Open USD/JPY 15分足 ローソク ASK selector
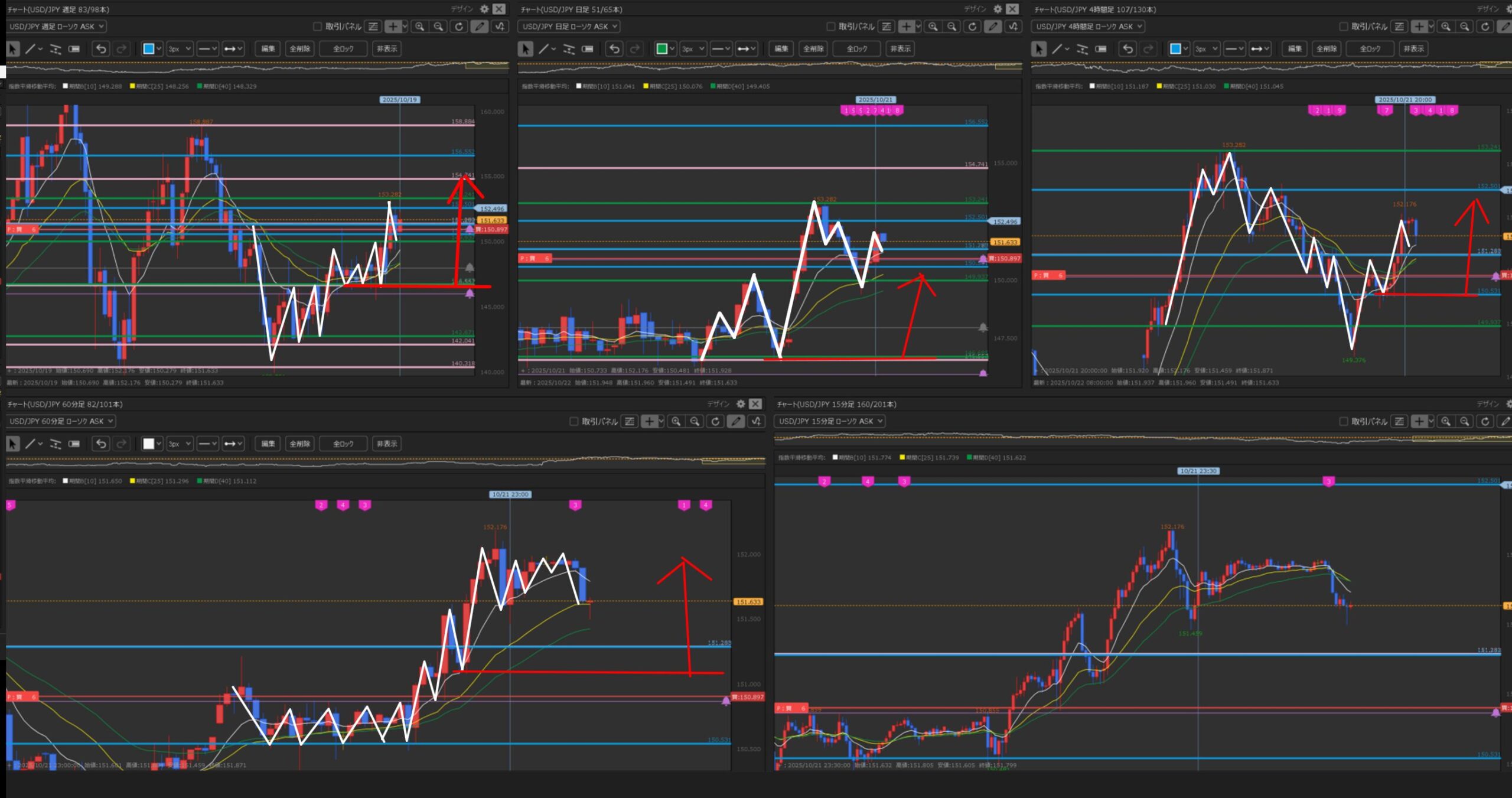 829,421
